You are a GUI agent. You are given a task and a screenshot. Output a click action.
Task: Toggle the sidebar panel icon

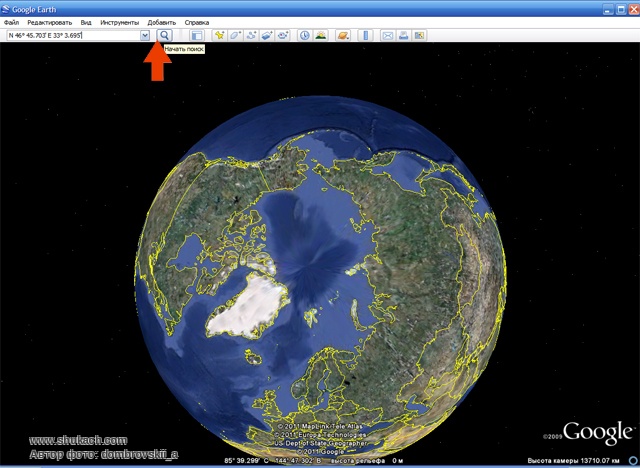[x=197, y=35]
